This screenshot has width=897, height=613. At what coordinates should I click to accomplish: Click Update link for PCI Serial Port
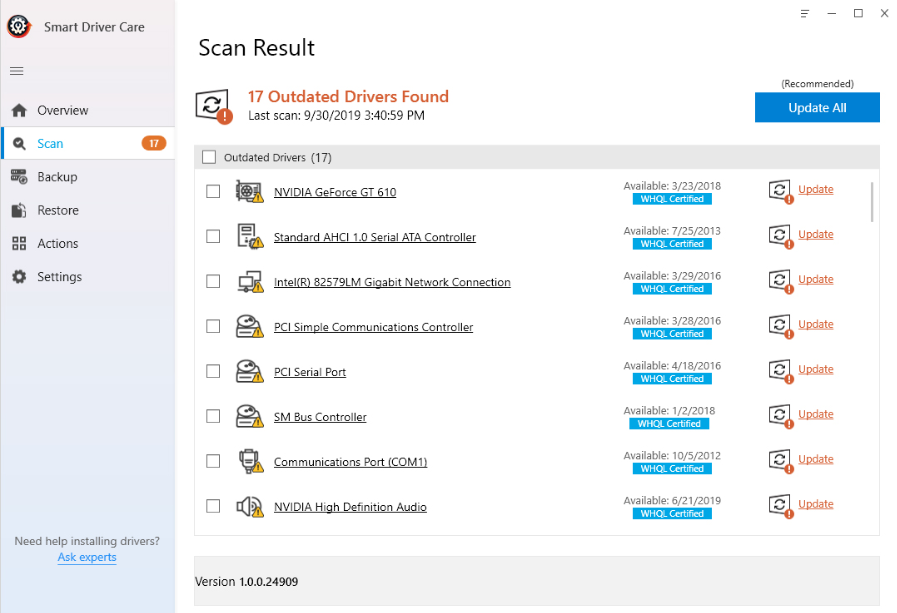coord(816,369)
